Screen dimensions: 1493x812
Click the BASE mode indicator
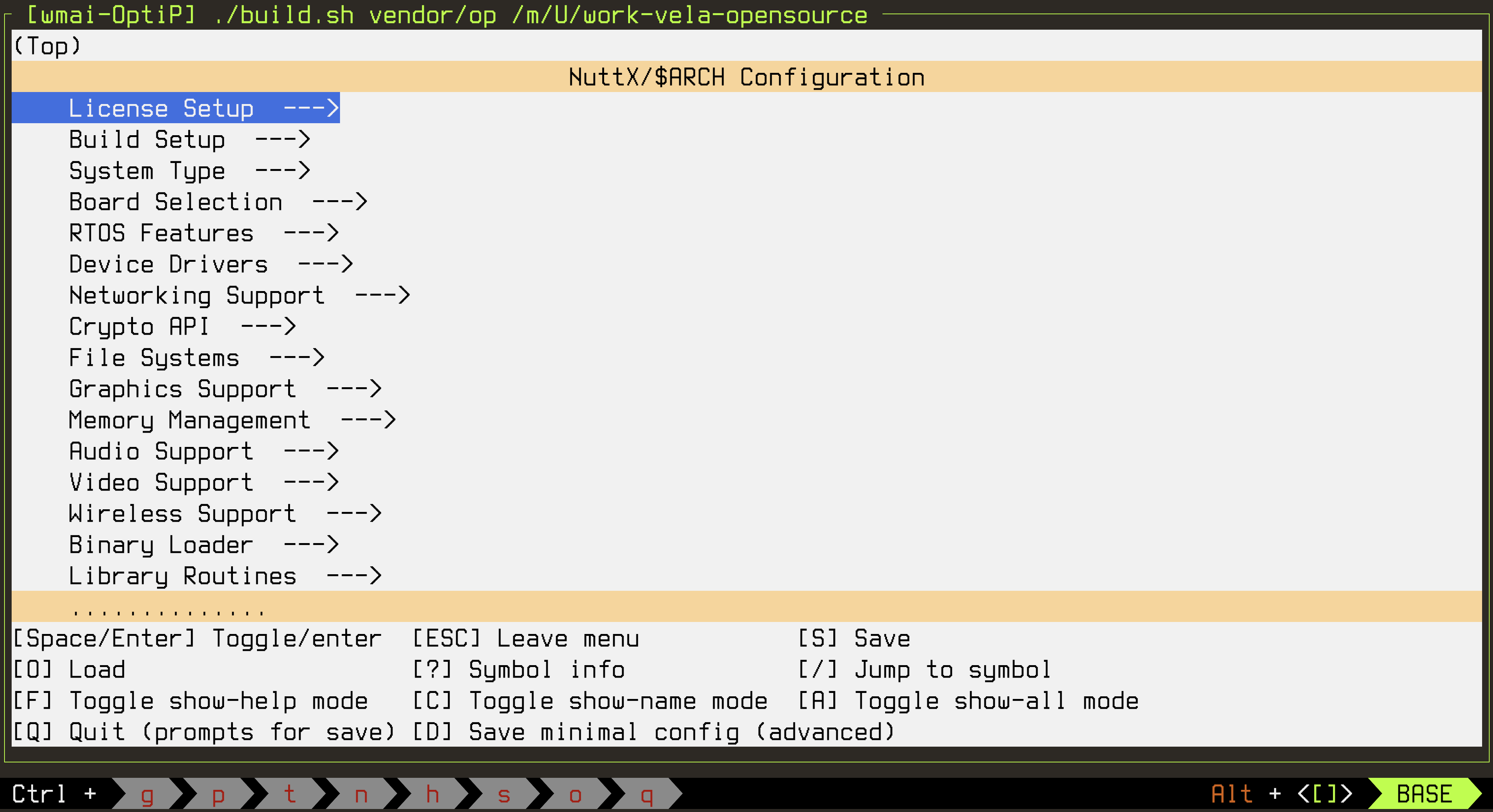1425,794
